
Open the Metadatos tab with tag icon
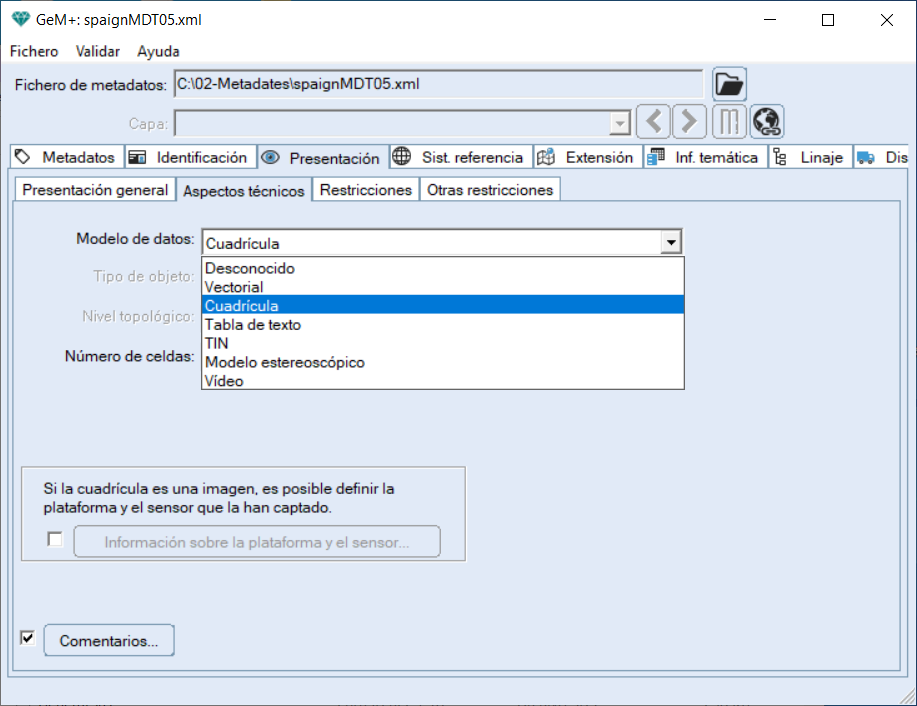[67, 157]
